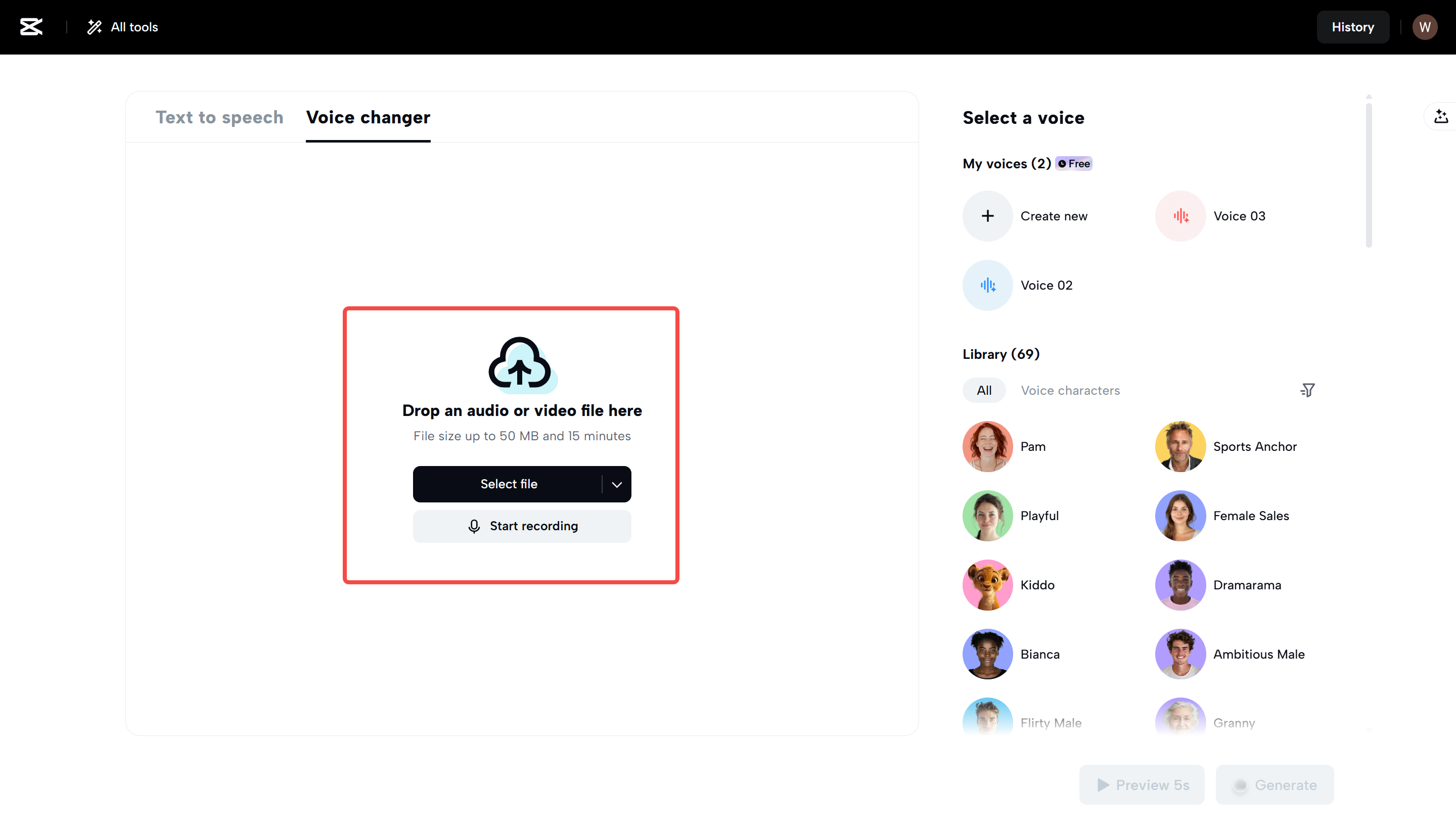The width and height of the screenshot is (1456, 834).
Task: Select the Voice changer tab
Action: 368,117
